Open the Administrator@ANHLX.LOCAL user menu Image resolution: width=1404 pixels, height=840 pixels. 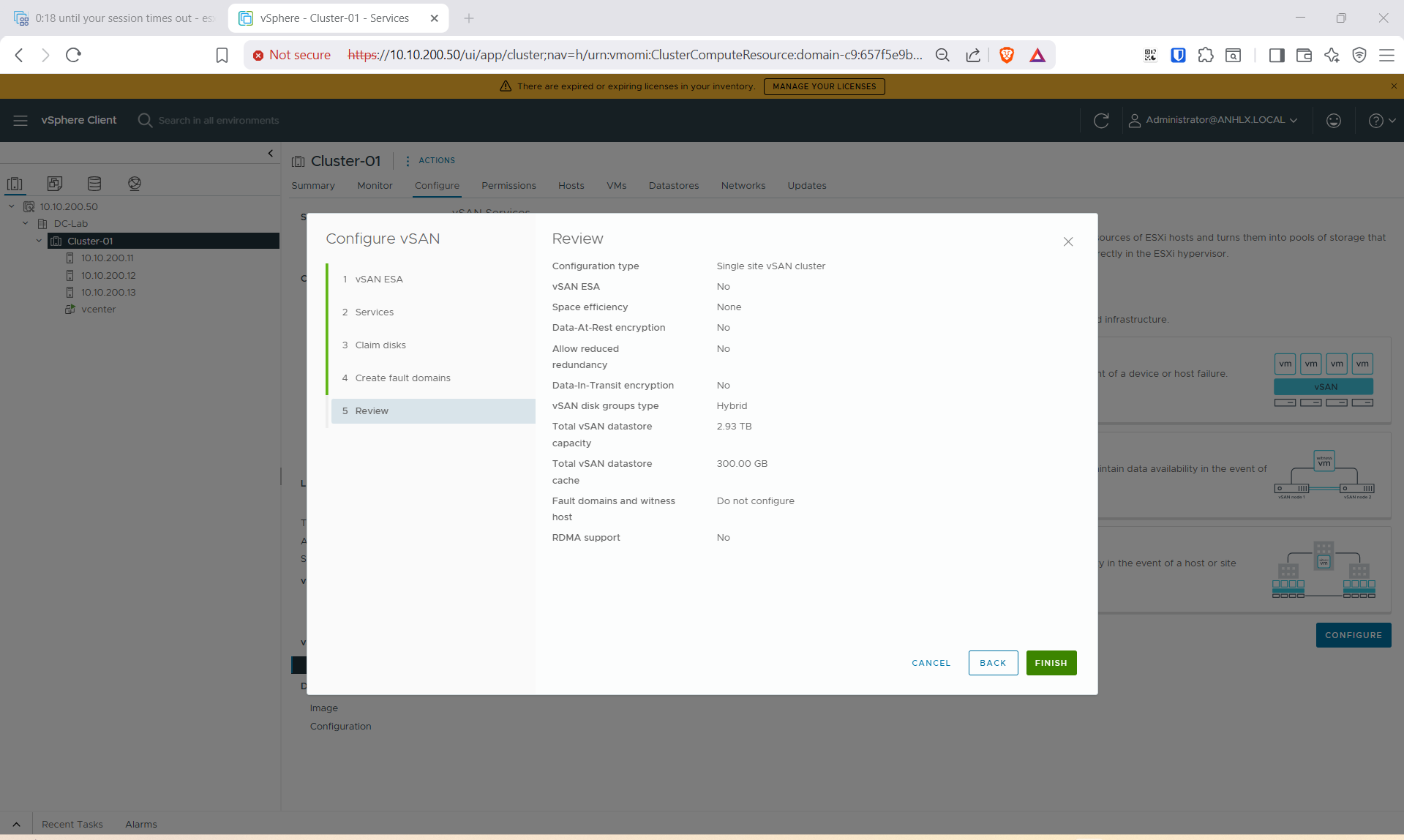coord(1213,120)
